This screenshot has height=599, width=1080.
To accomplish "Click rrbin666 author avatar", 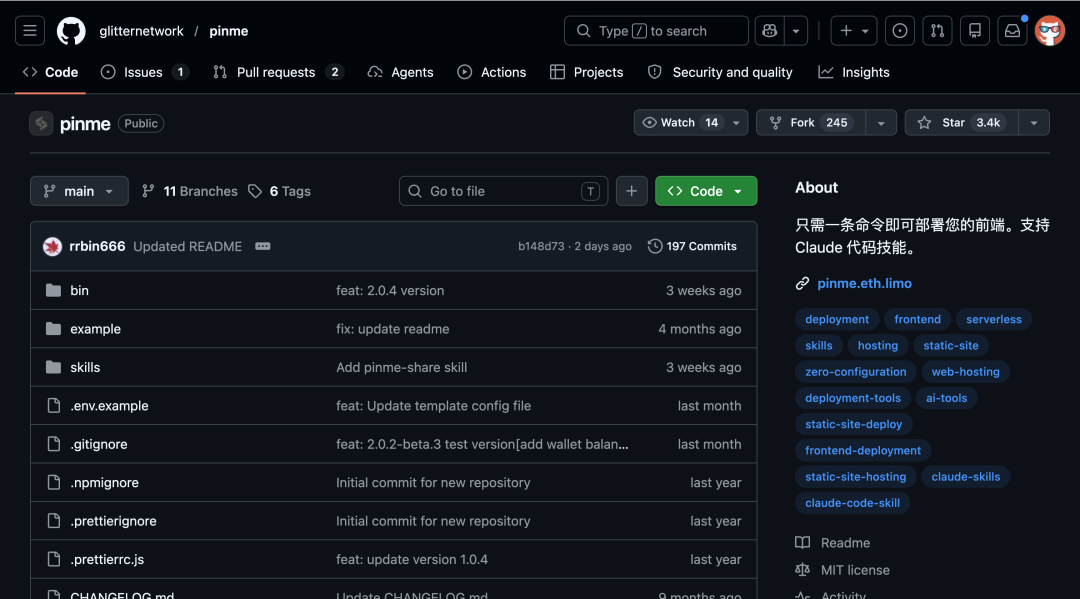I will click(52, 246).
